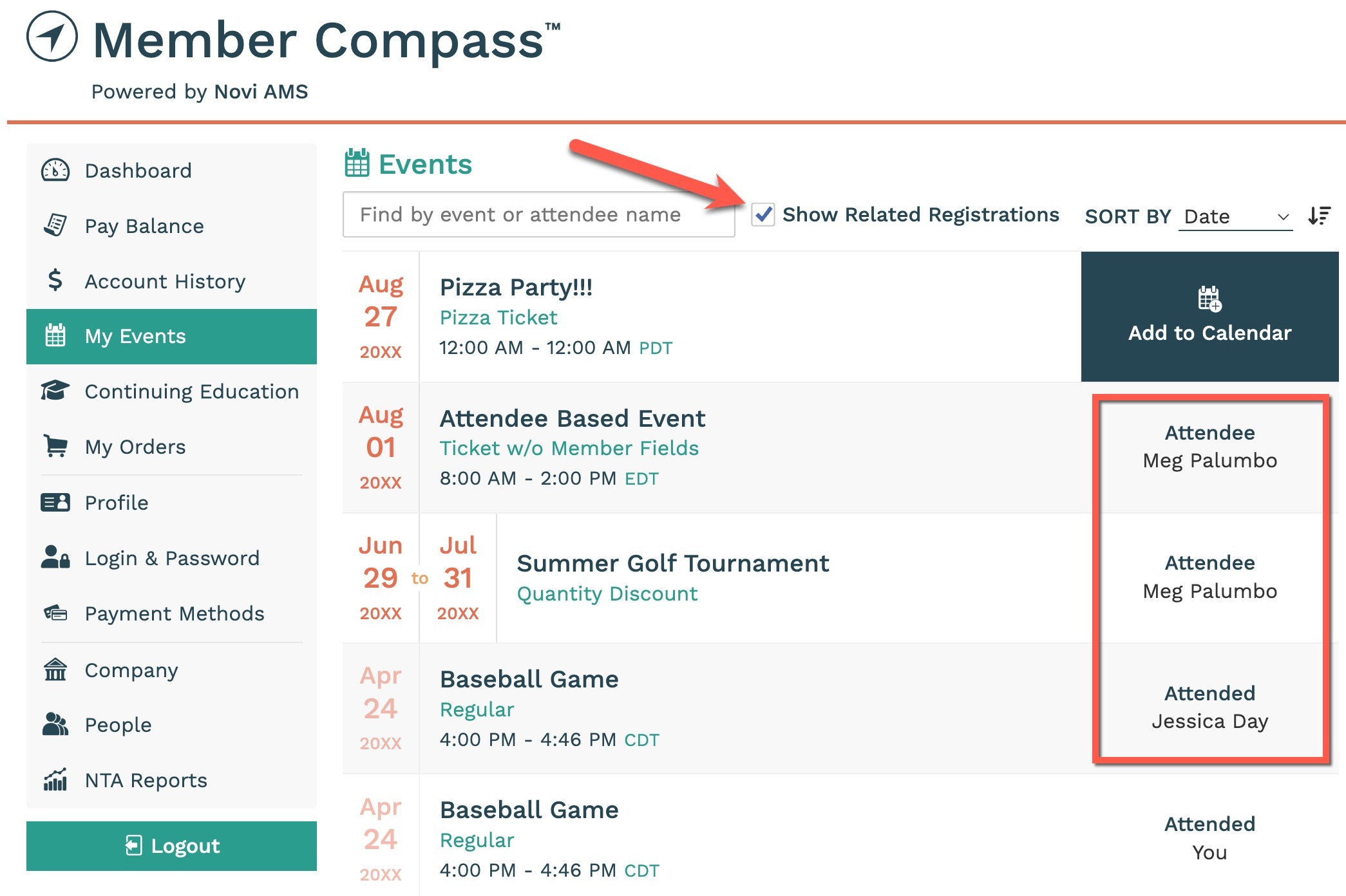Toggle the sort direction icon
The image size is (1346, 896).
pyautogui.click(x=1319, y=216)
